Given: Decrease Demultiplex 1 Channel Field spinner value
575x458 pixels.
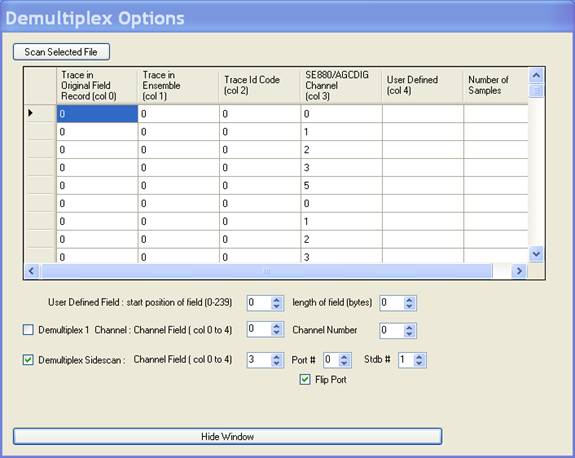Looking at the screenshot, I should (276, 333).
